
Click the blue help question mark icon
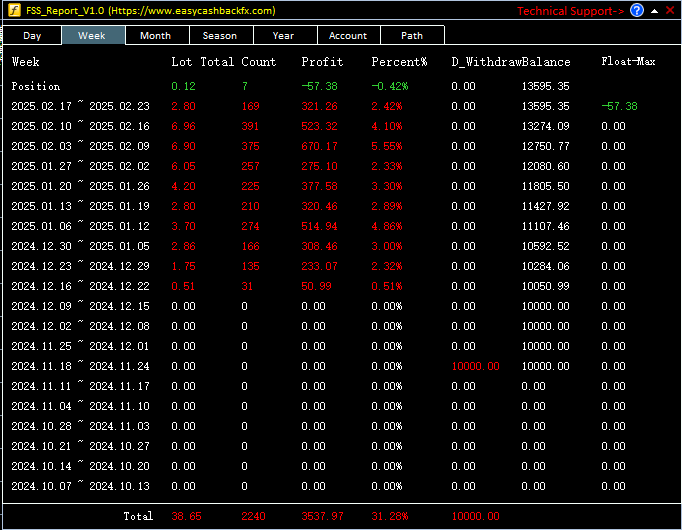[x=637, y=10]
